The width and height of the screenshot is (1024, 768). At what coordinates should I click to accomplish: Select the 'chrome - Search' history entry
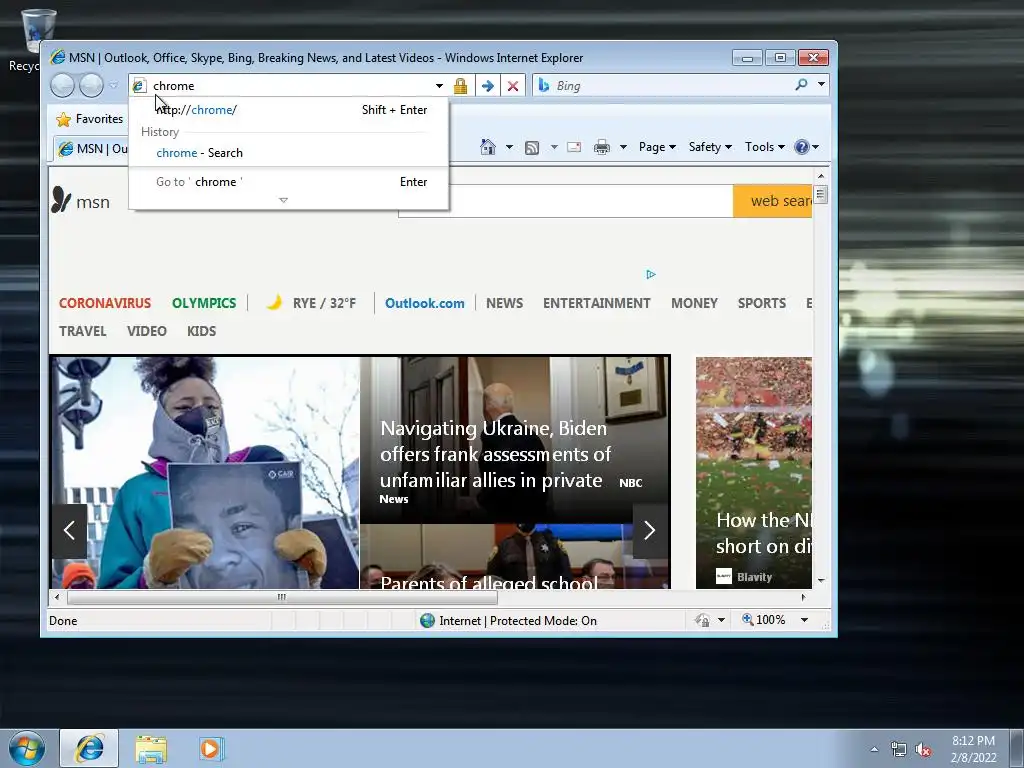tap(289, 153)
